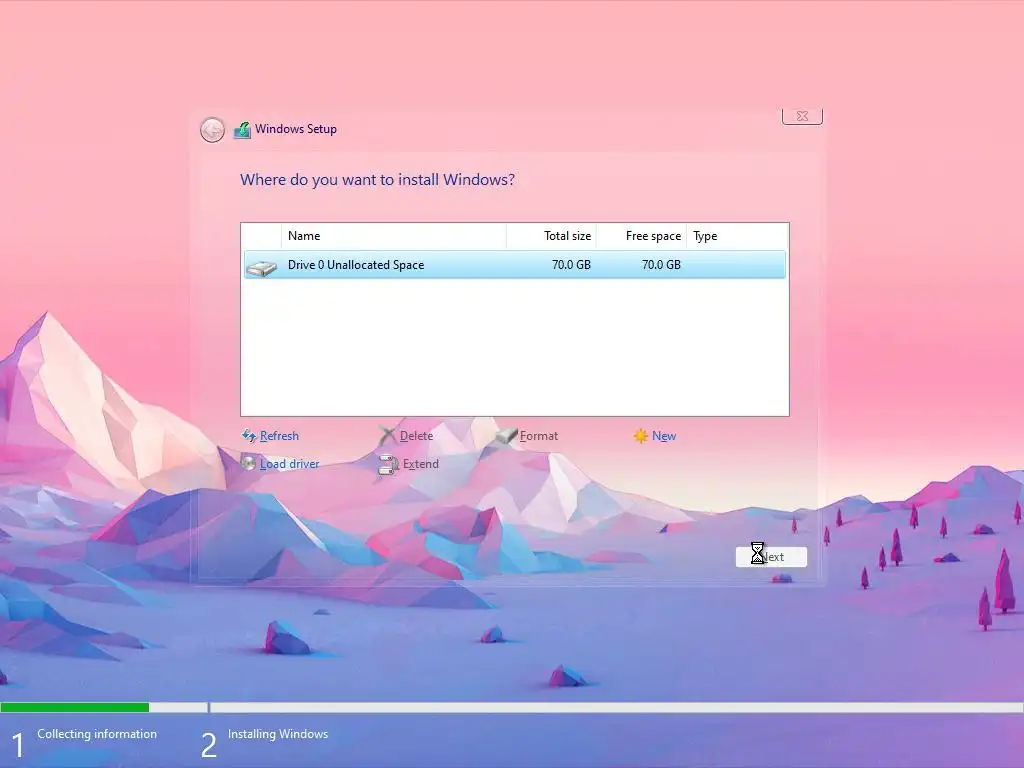Click the hard drive icon for Drive 0
Screen dimensions: 1024x768
click(262, 266)
